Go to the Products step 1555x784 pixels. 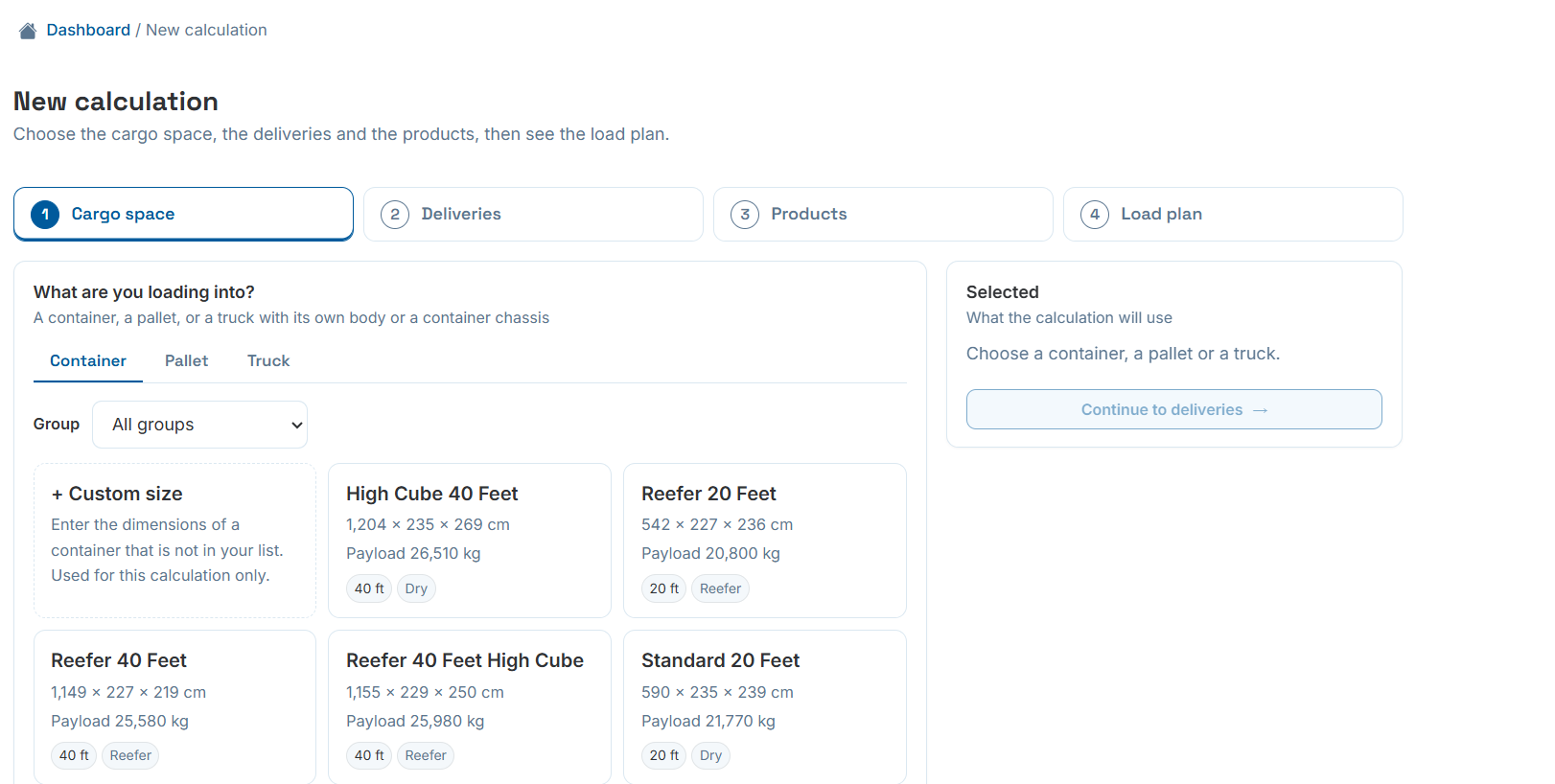coord(883,214)
